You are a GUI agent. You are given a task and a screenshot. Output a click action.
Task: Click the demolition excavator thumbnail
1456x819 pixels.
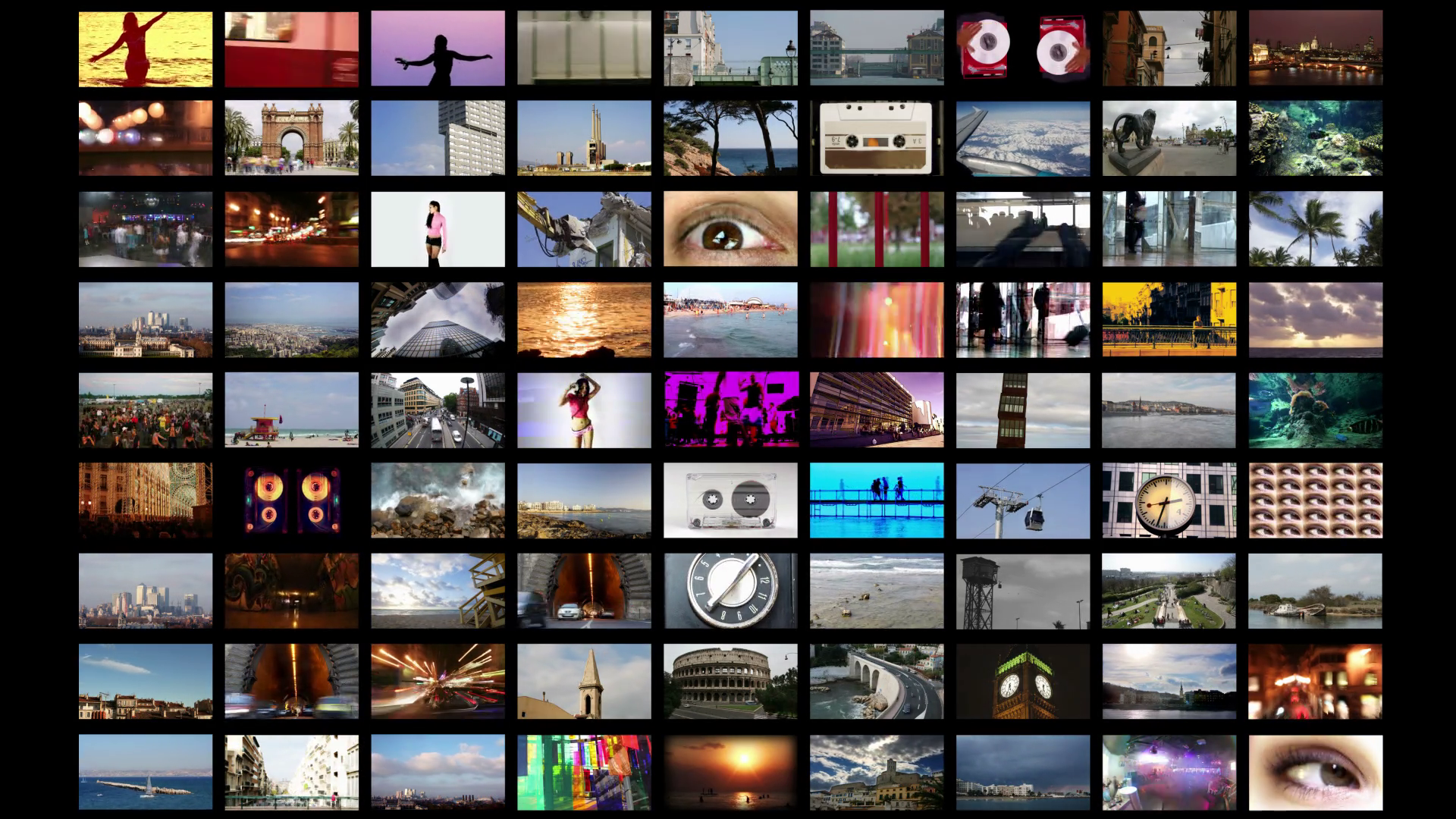point(584,229)
